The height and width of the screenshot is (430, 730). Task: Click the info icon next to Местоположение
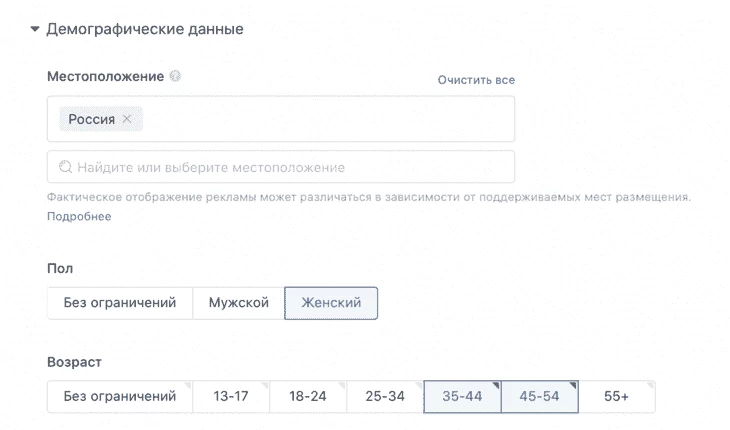click(x=175, y=76)
